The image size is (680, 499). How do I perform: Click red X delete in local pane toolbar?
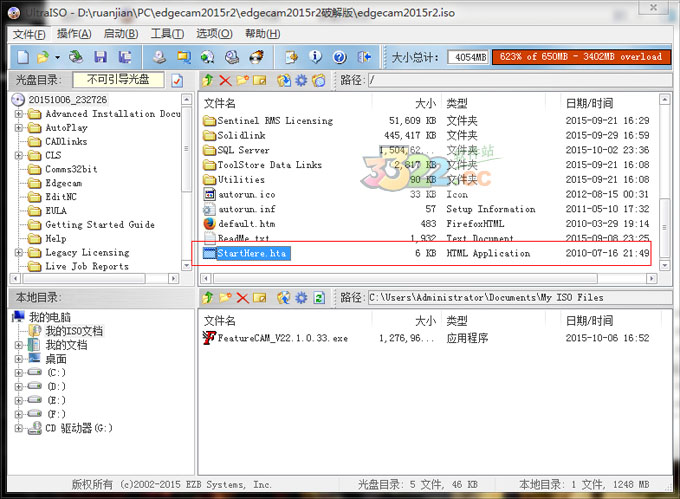tap(242, 298)
